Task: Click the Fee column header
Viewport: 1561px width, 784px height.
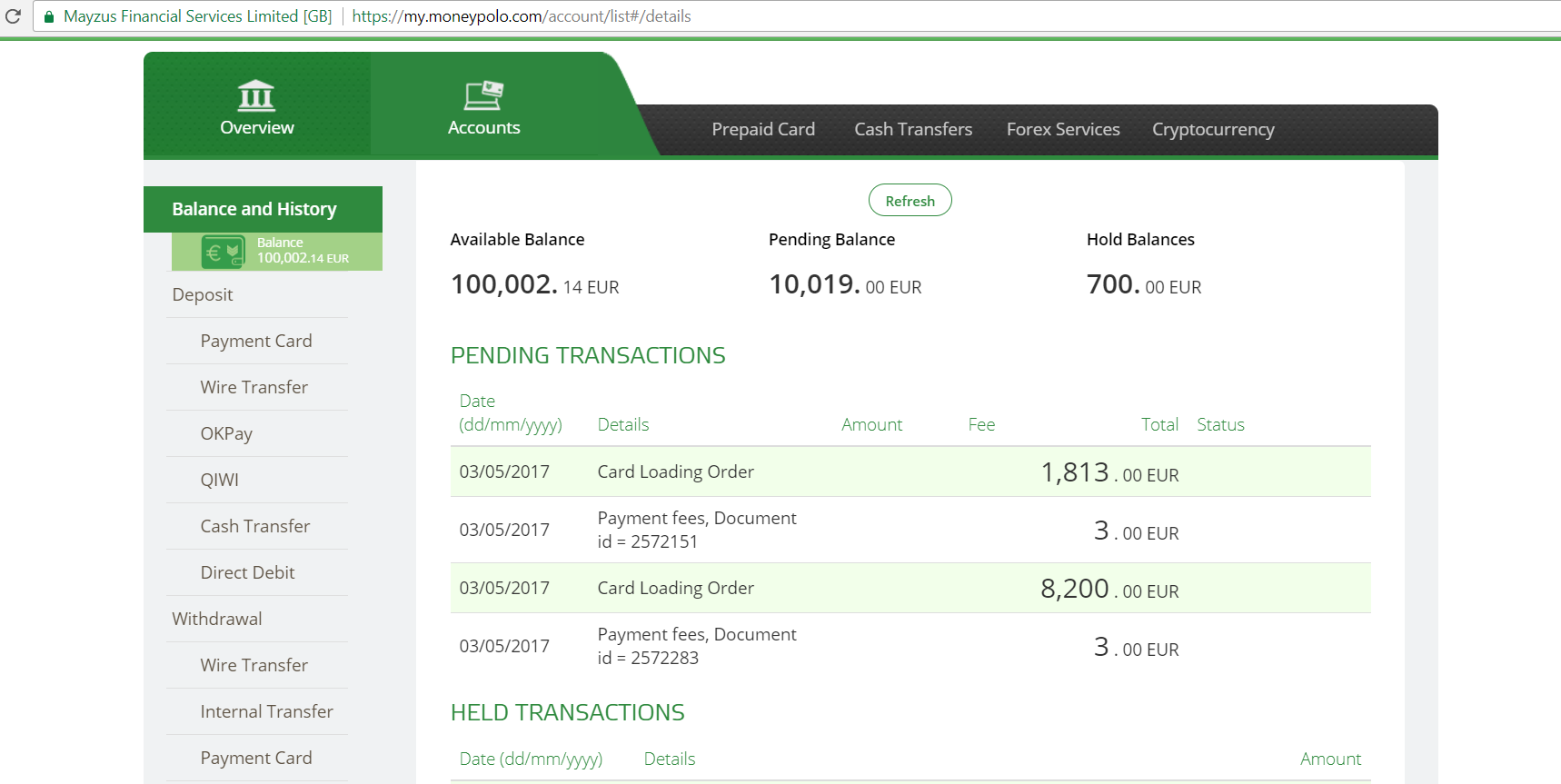Action: [981, 424]
